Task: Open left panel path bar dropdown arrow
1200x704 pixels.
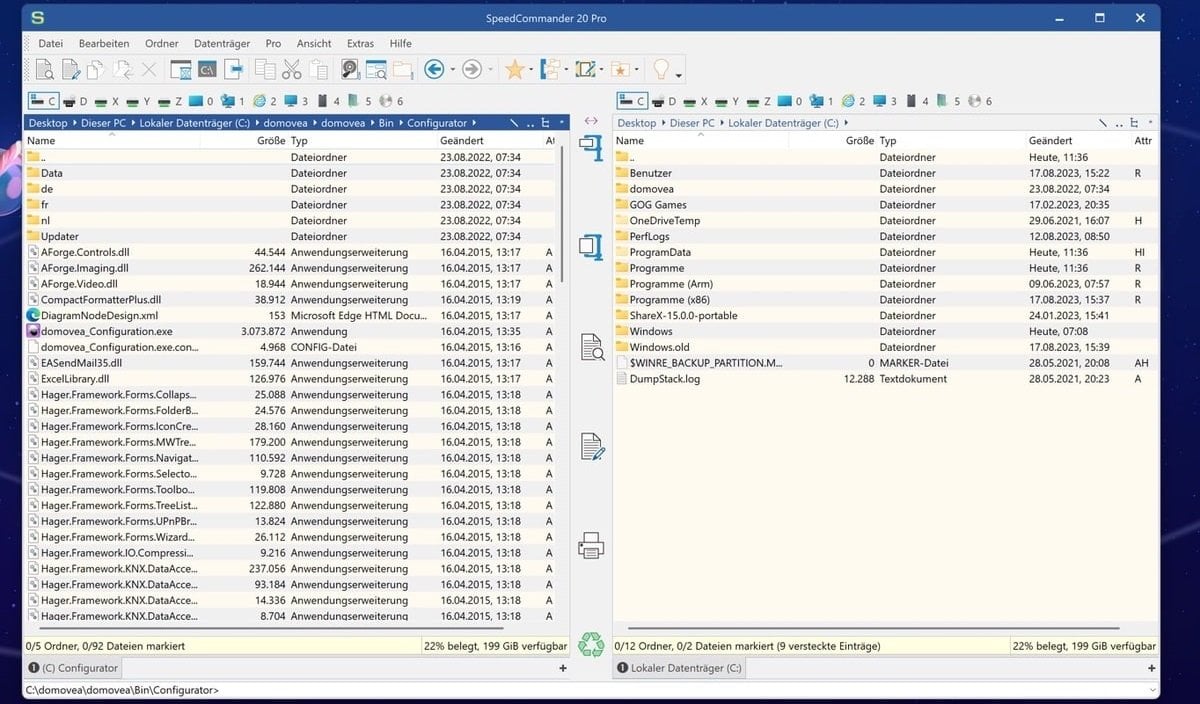Action: click(x=563, y=123)
